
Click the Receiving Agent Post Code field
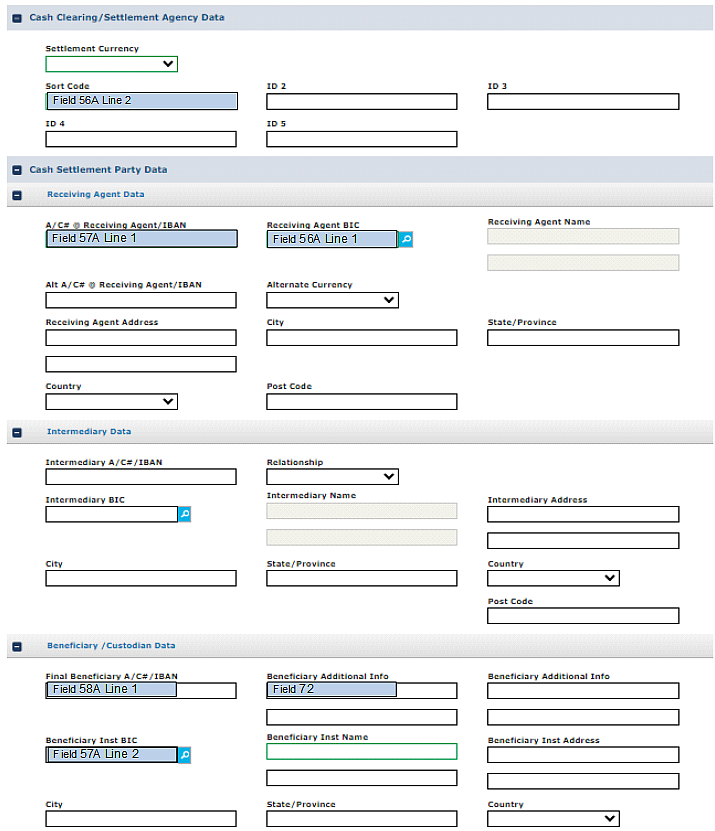click(x=361, y=401)
